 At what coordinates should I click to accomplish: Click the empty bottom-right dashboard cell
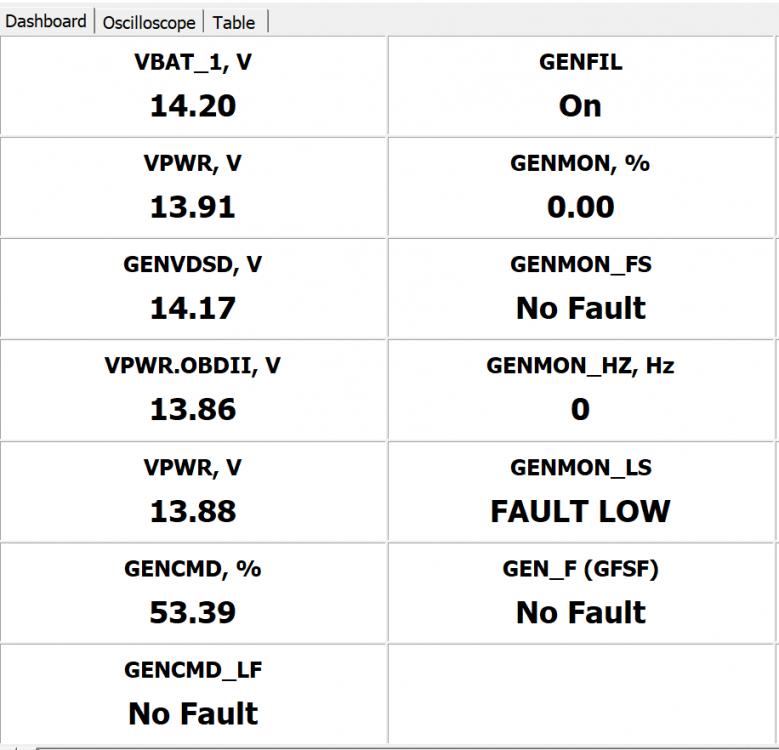point(581,694)
